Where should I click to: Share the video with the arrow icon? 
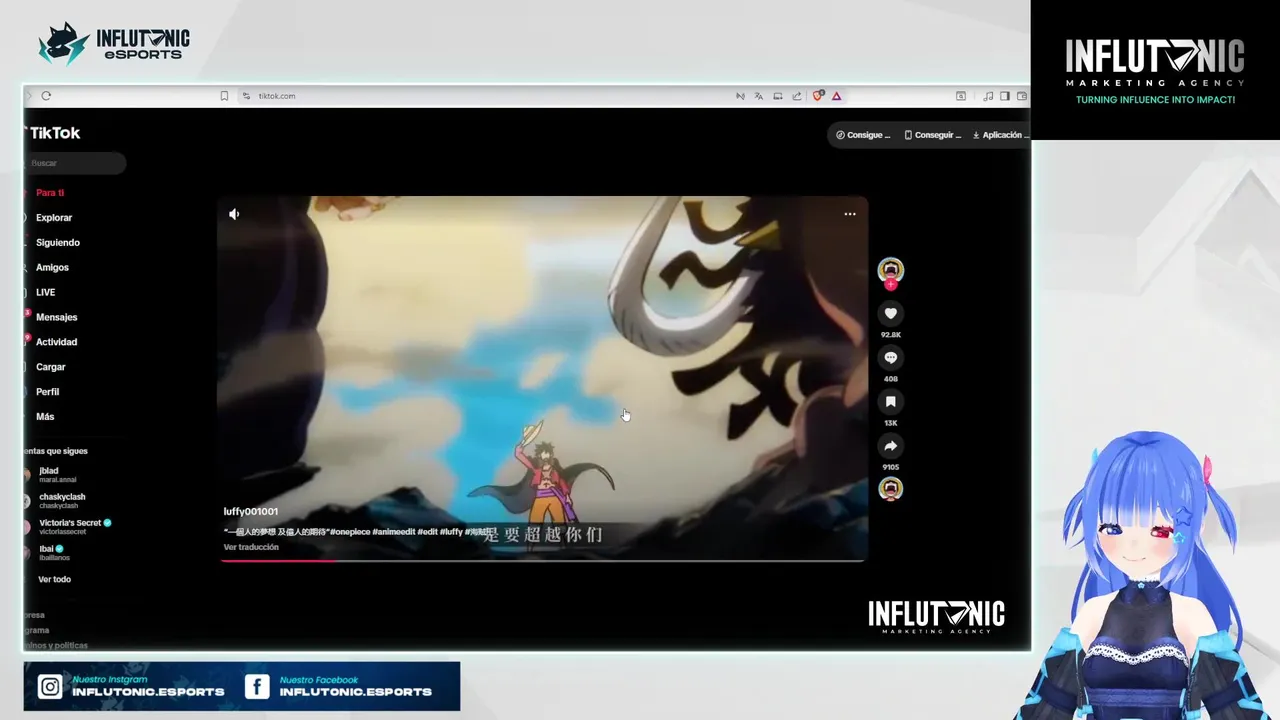point(890,446)
